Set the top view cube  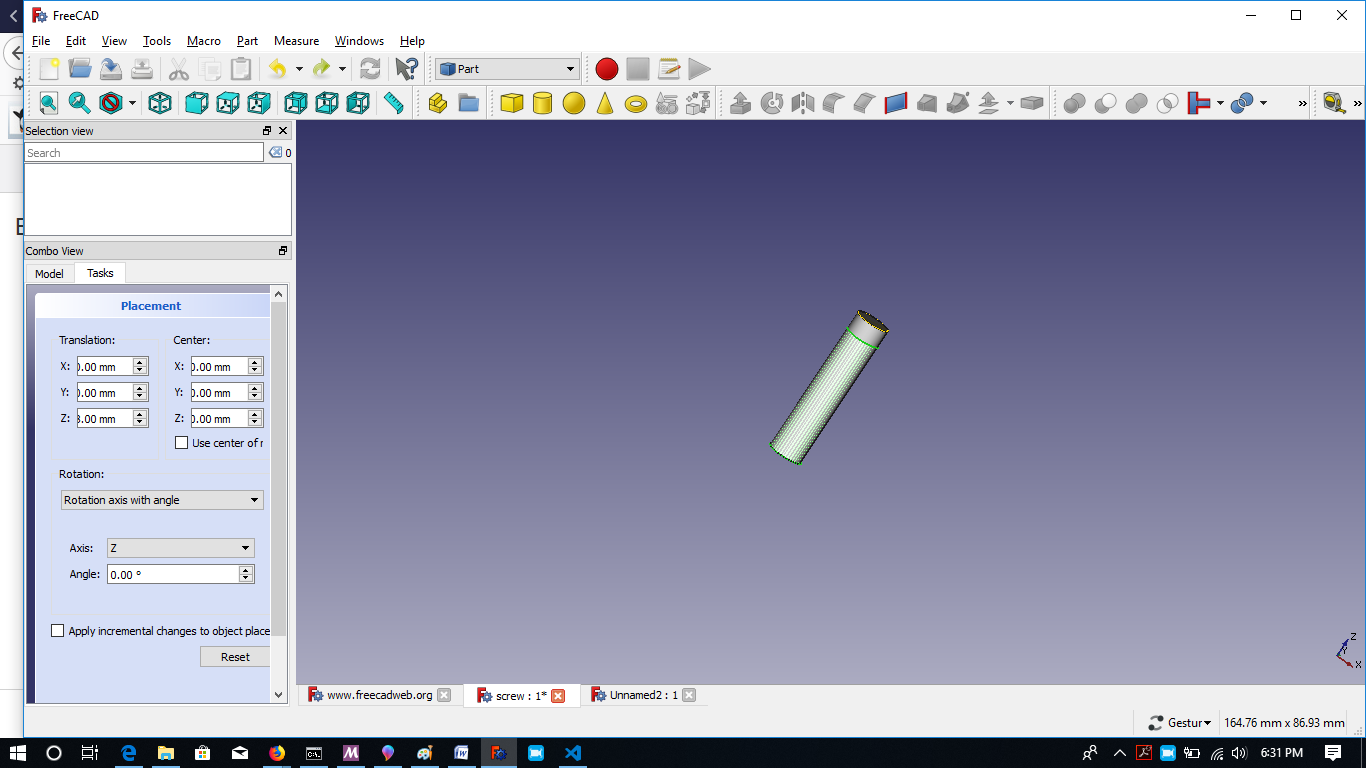tap(228, 103)
